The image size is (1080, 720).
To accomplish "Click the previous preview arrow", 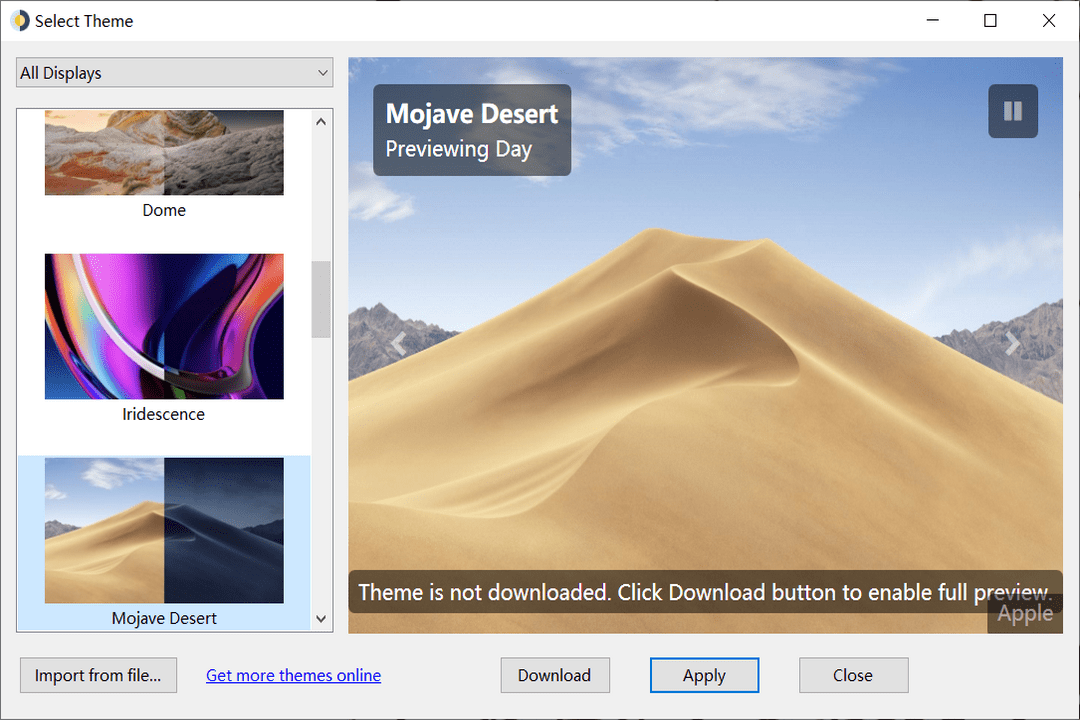I will [x=398, y=344].
